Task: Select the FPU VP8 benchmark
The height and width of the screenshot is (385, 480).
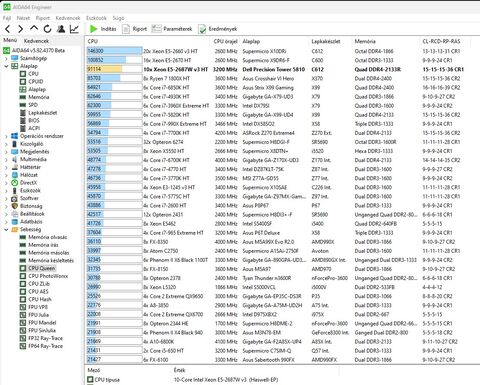Action: (x=34, y=307)
